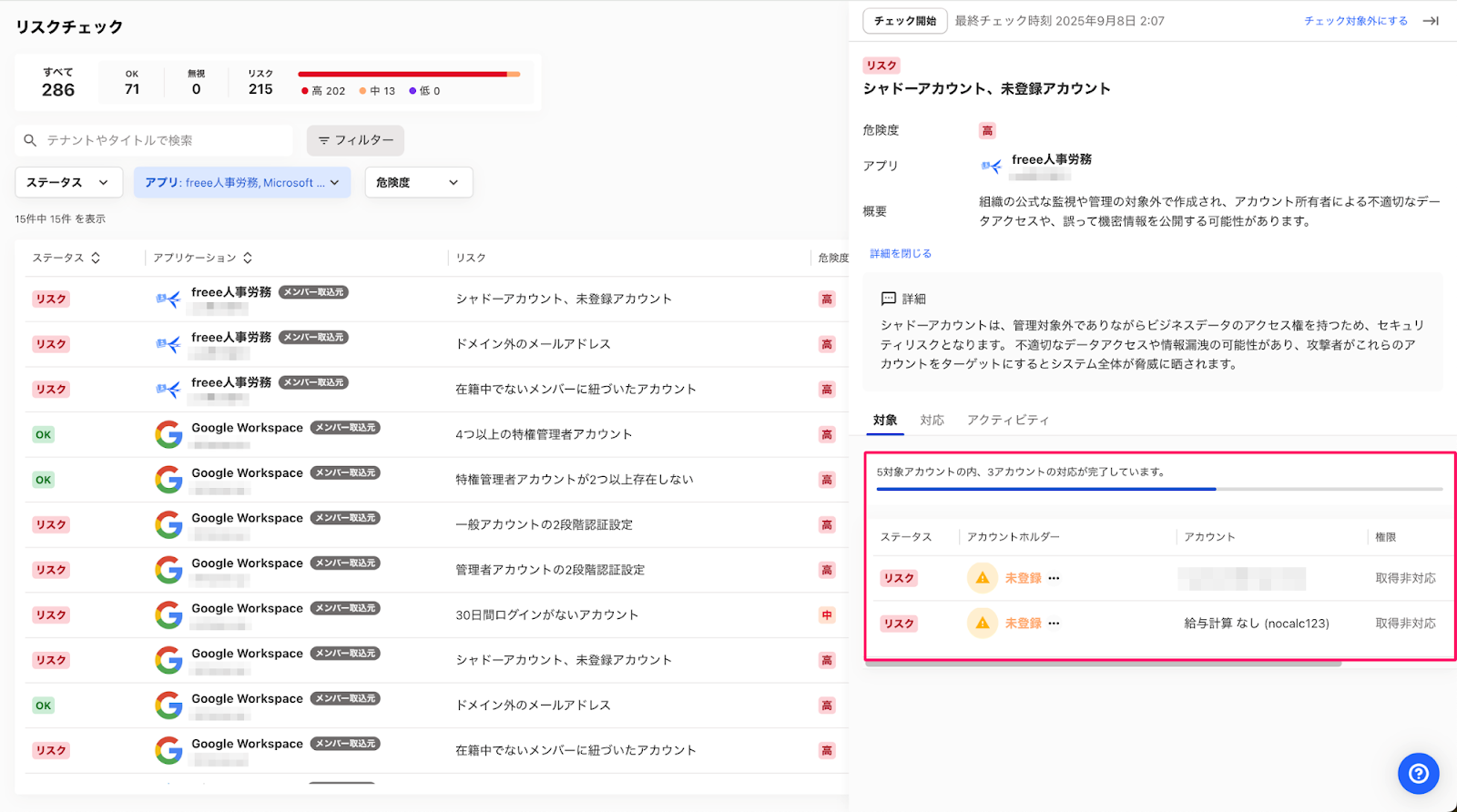Filter by 無視 0 count
The image size is (1457, 812).
tap(197, 82)
